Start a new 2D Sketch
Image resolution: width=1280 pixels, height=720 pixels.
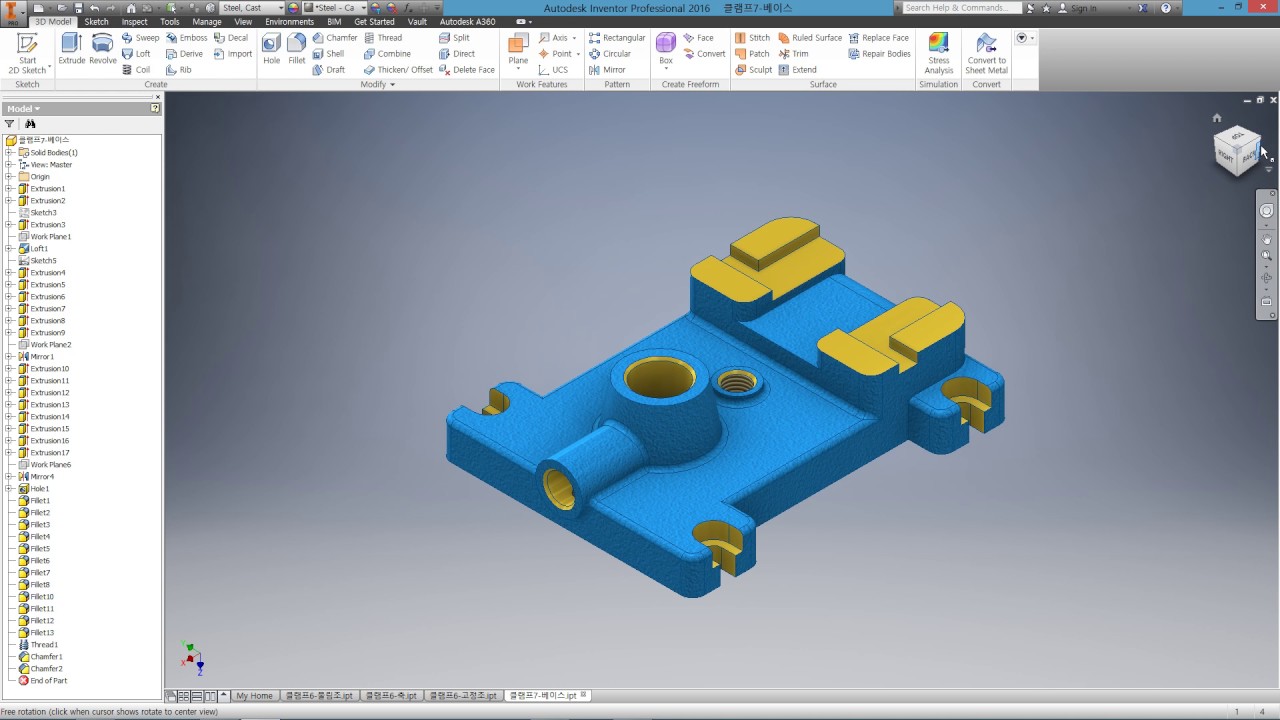(x=28, y=53)
